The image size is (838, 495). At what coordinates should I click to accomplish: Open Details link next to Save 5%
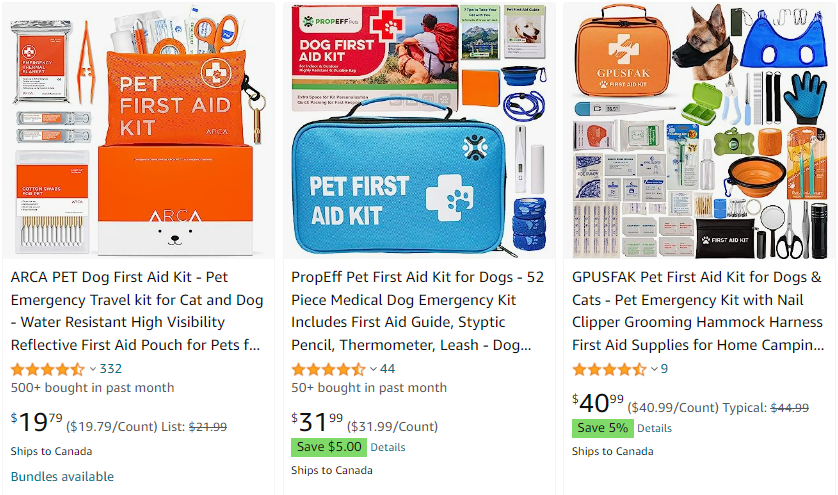654,429
